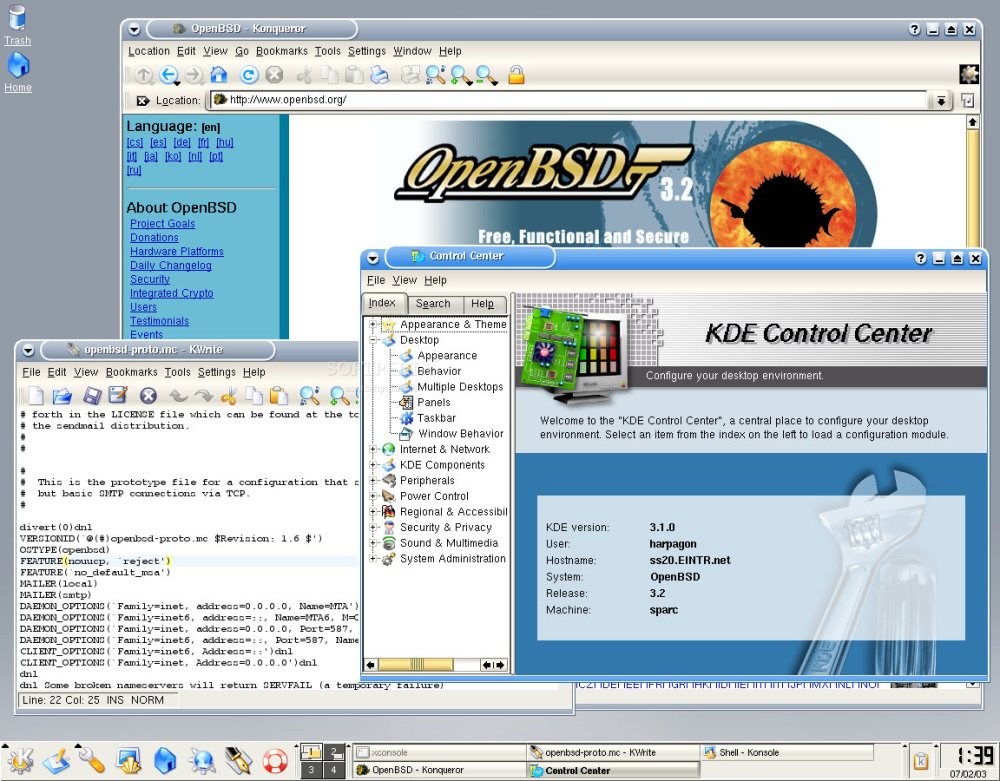The height and width of the screenshot is (781, 1000).
Task: Go up one level in Konqueror
Action: (x=143, y=75)
